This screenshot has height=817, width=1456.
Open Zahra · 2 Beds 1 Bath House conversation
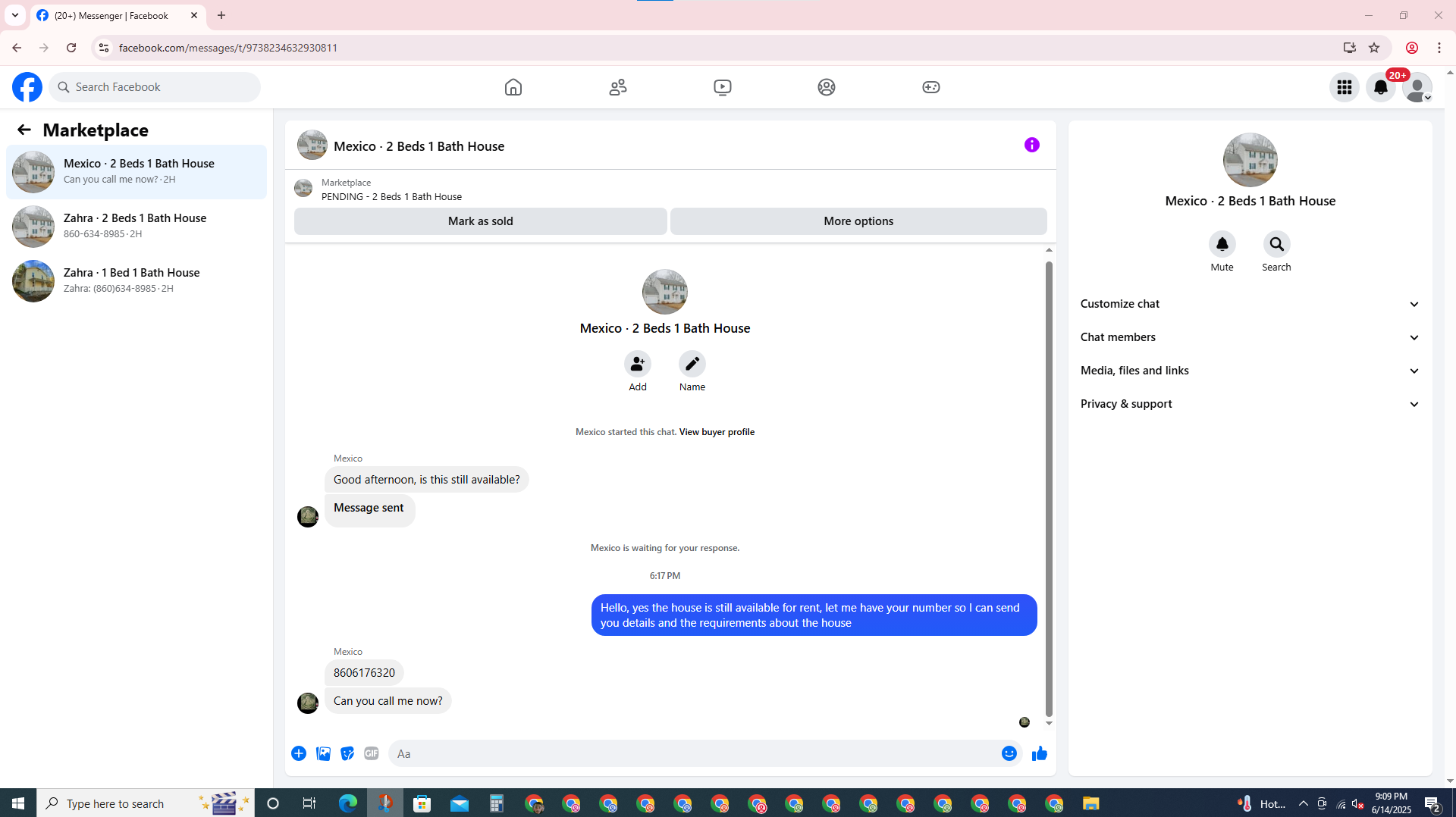[x=136, y=227]
